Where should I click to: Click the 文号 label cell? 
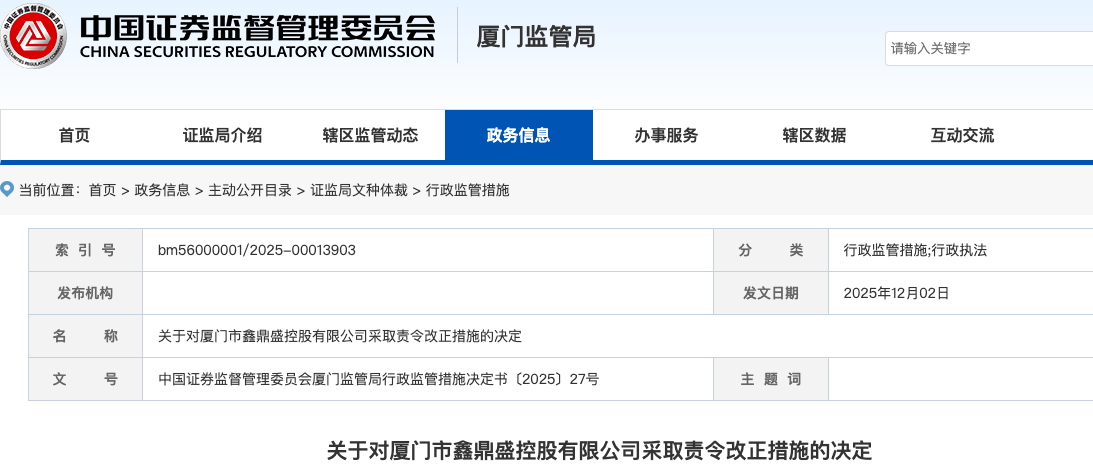[x=85, y=380]
